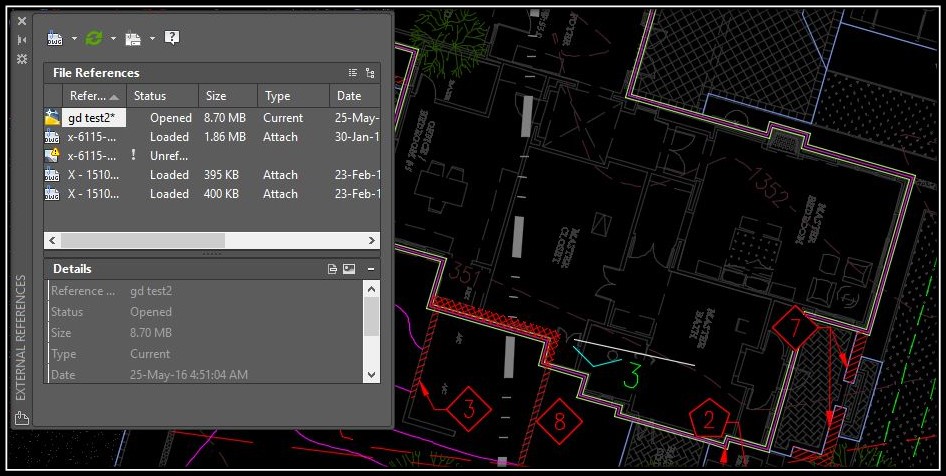946x476 pixels.
Task: Click the Current type cell in File References
Action: pos(283,118)
